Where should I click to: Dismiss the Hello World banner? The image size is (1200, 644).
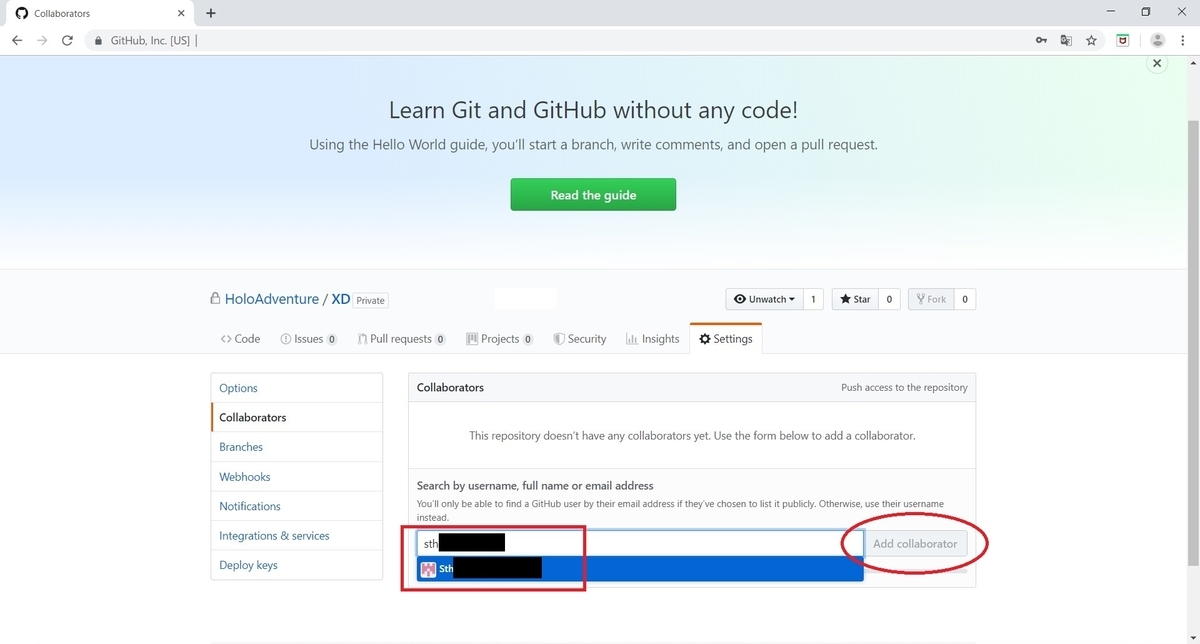[1157, 63]
